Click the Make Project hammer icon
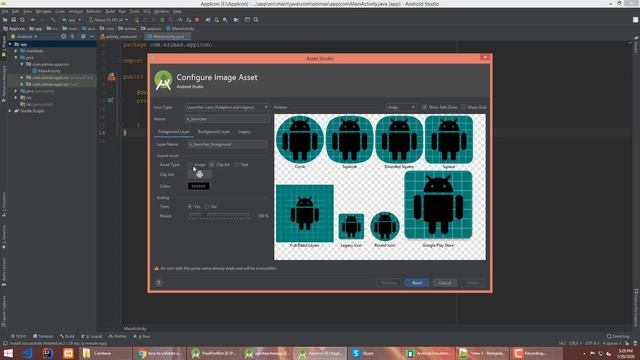This screenshot has height=360, width=640. (x=53, y=20)
